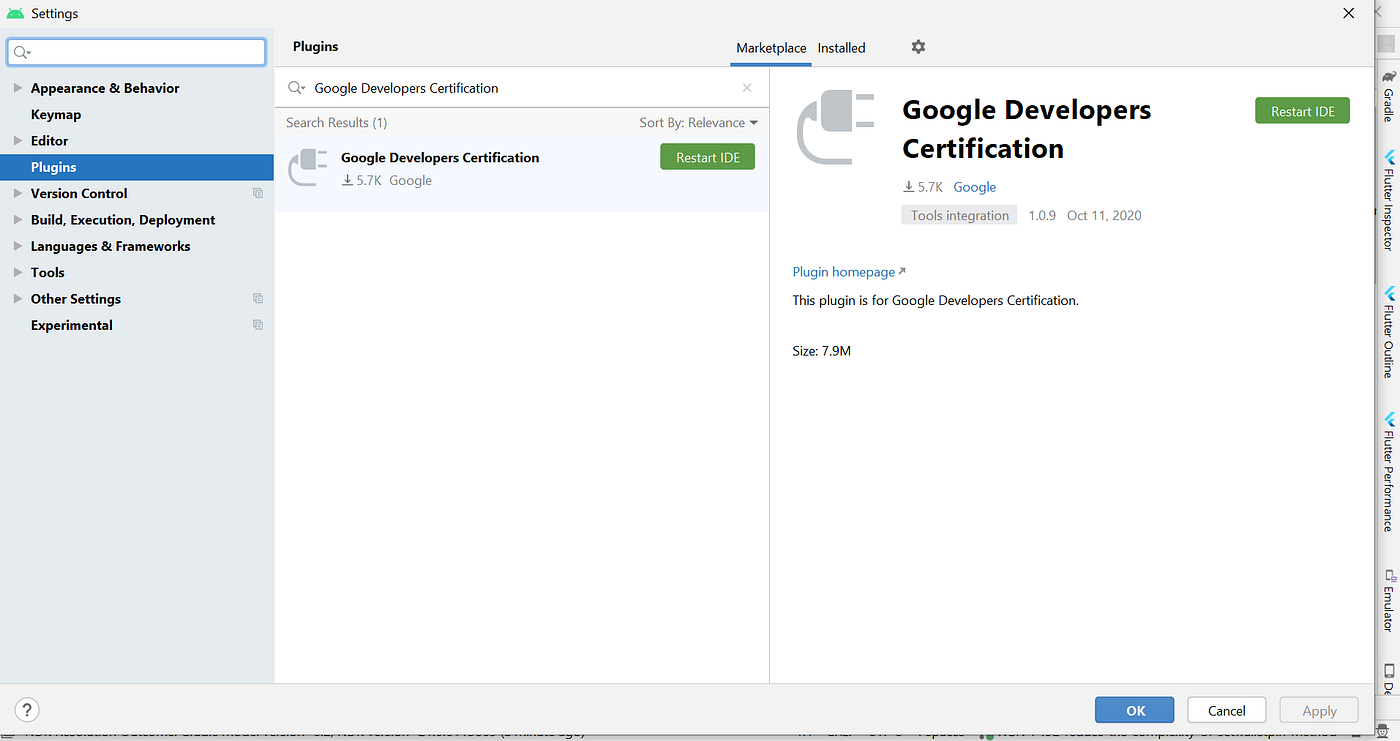The width and height of the screenshot is (1400, 741).
Task: Click the OK button
Action: pyautogui.click(x=1135, y=710)
